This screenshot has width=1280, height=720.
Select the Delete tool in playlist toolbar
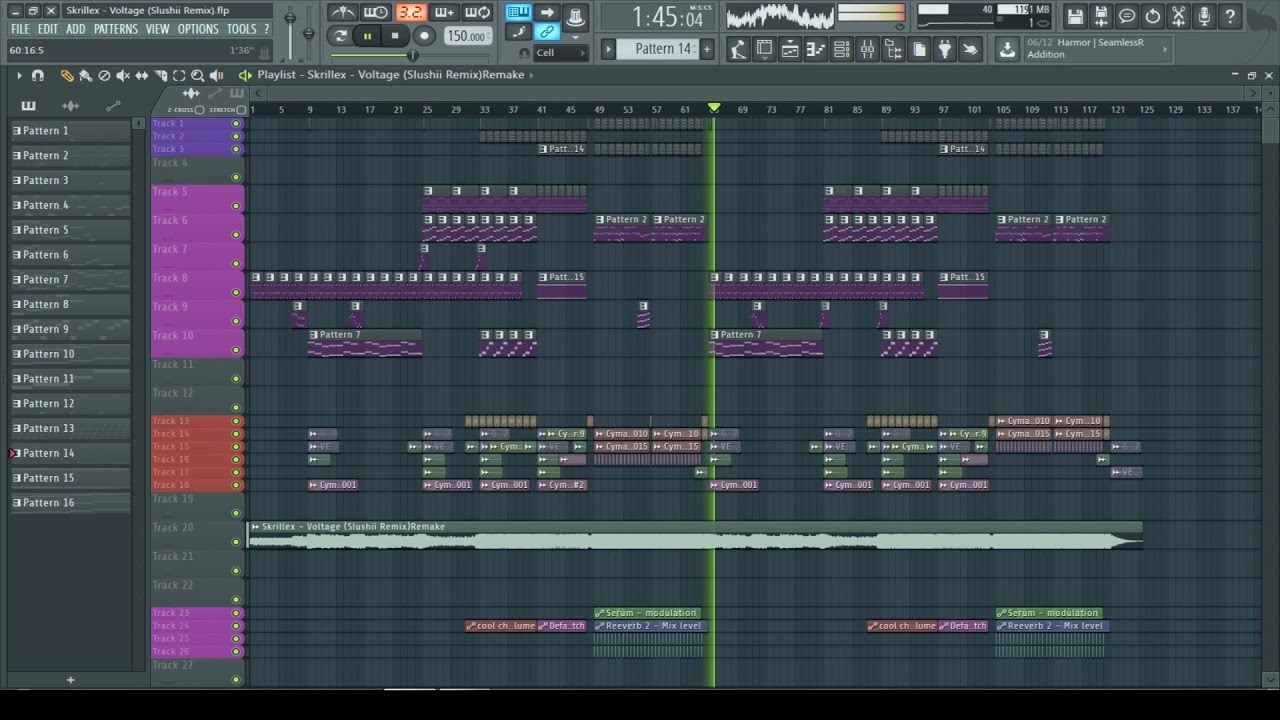104,75
